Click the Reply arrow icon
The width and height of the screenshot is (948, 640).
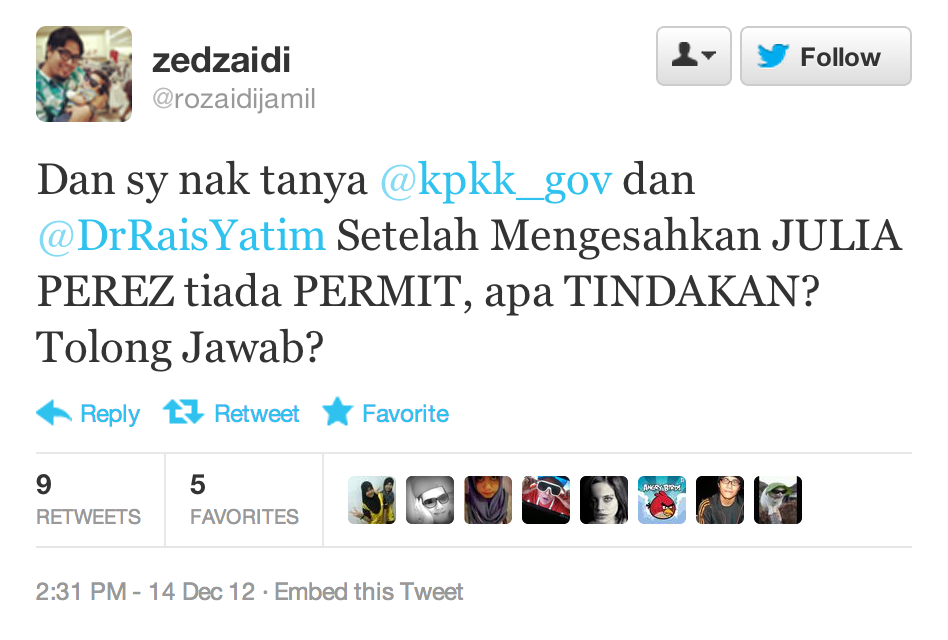tap(54, 413)
